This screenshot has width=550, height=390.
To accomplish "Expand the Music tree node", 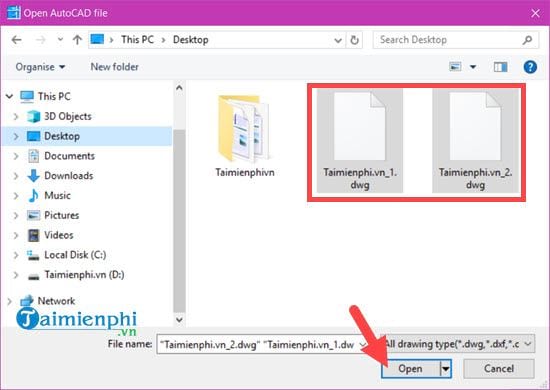I will (x=16, y=195).
